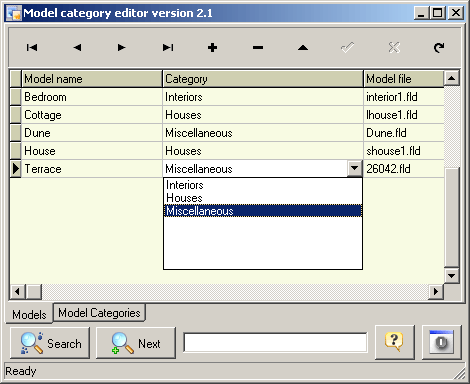
Task: Insert new record with plus icon
Action: coord(212,47)
